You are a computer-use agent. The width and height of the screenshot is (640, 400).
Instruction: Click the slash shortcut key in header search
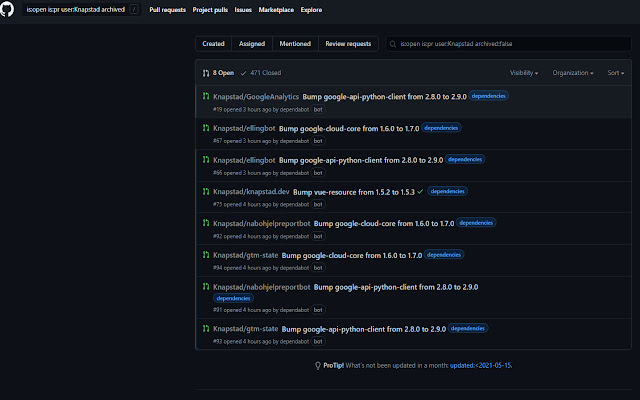tap(134, 9)
